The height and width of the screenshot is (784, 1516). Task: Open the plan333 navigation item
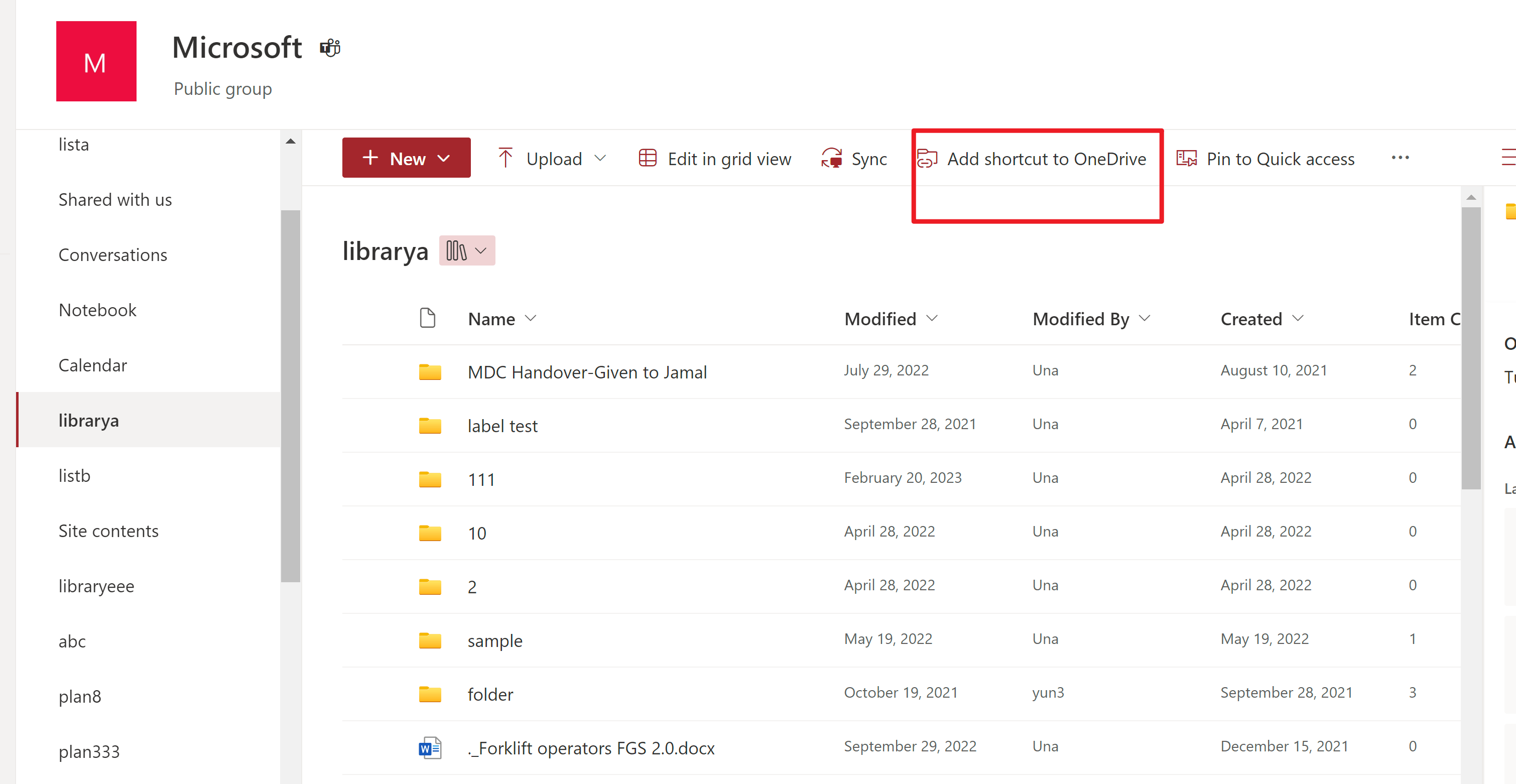pyautogui.click(x=89, y=752)
